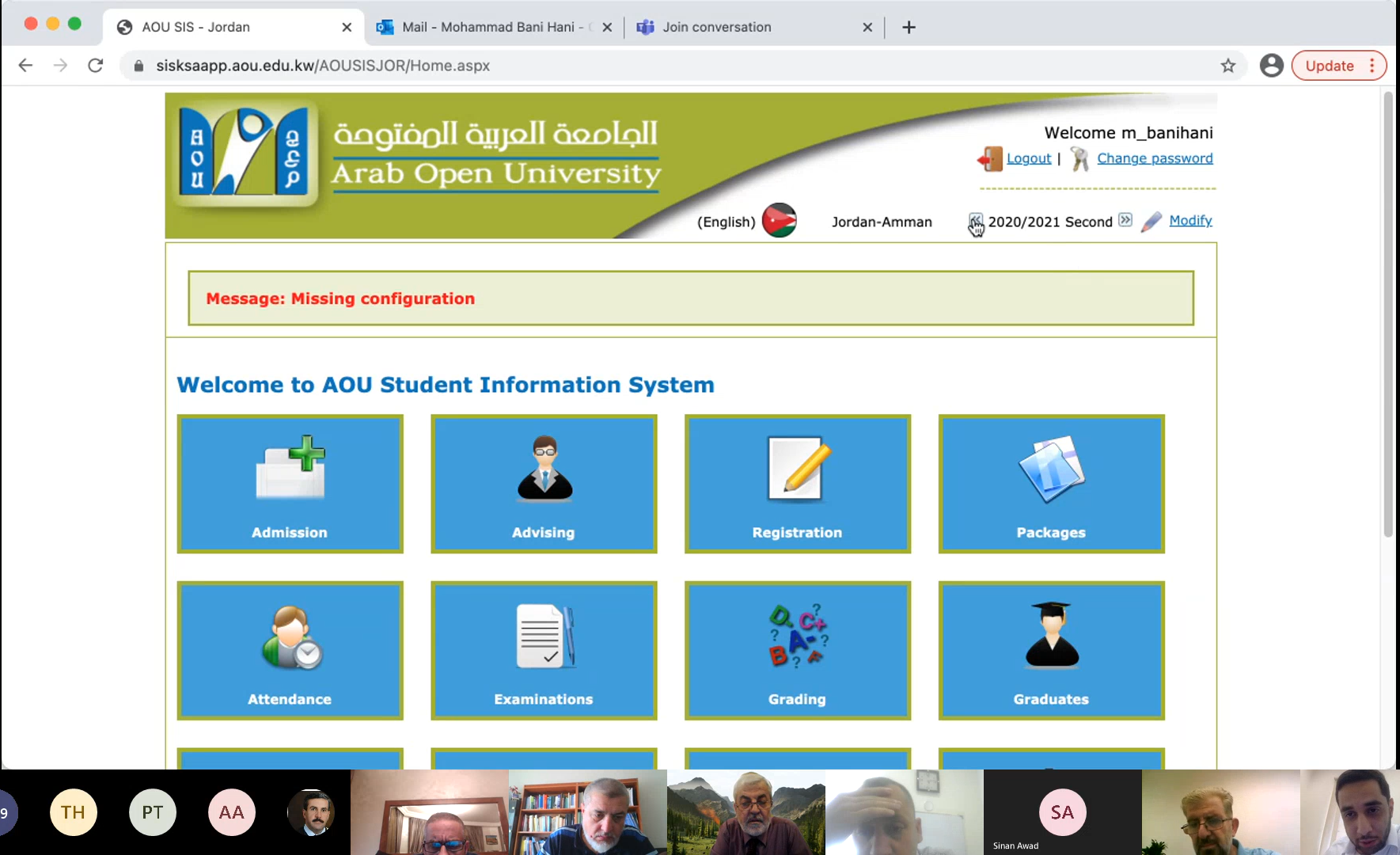Reload the current page
Screen dimensions: 1400x855
point(96,66)
